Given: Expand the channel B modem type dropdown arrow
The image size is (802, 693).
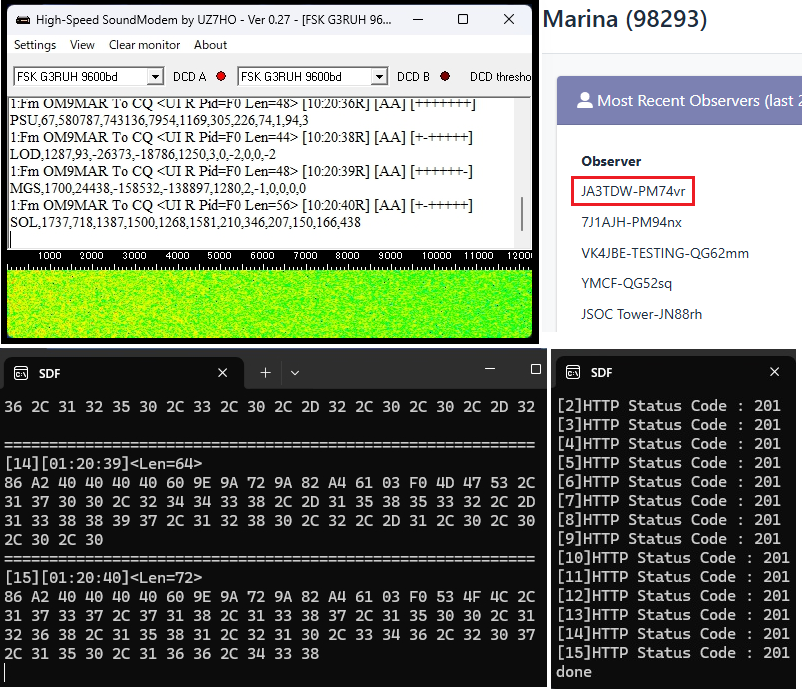Looking at the screenshot, I should (379, 77).
